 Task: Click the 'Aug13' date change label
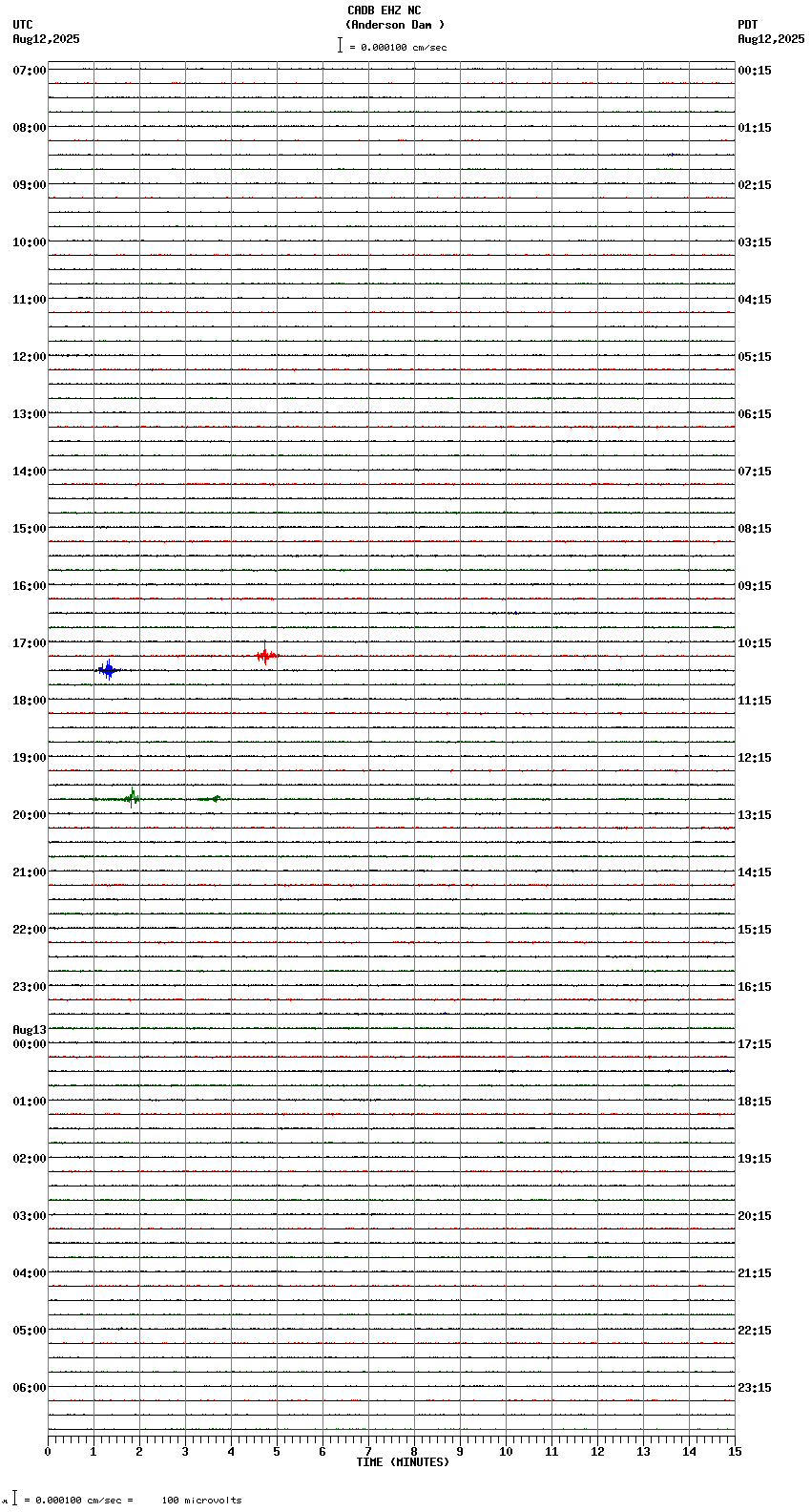tap(30, 1030)
